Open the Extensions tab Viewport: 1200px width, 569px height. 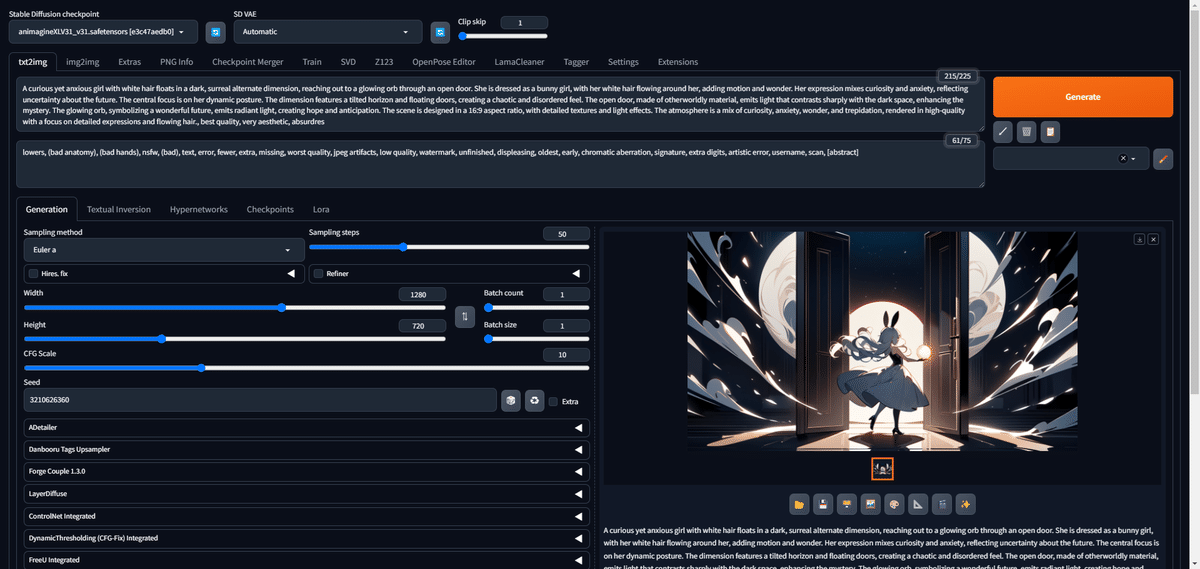click(678, 62)
